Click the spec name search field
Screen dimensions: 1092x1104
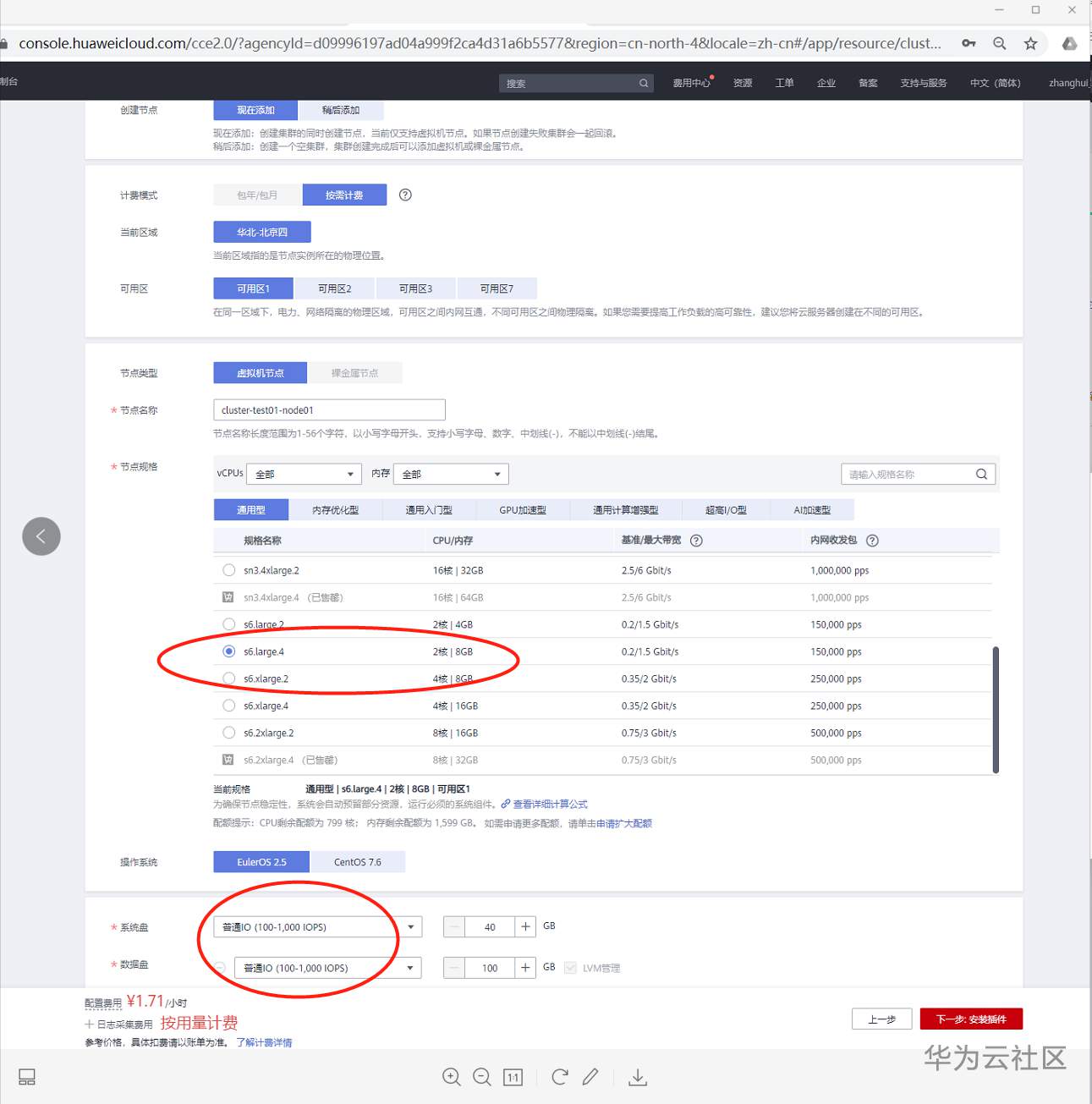pyautogui.click(x=918, y=475)
